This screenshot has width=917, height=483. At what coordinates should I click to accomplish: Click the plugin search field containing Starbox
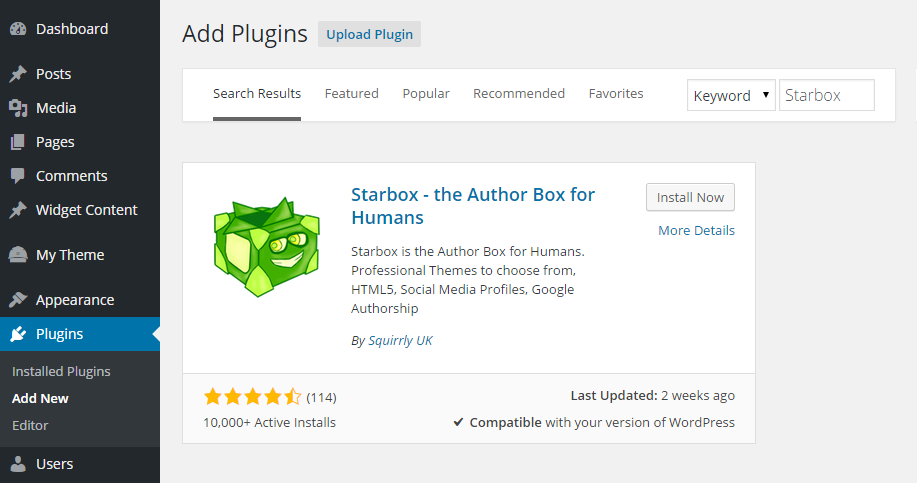point(826,96)
